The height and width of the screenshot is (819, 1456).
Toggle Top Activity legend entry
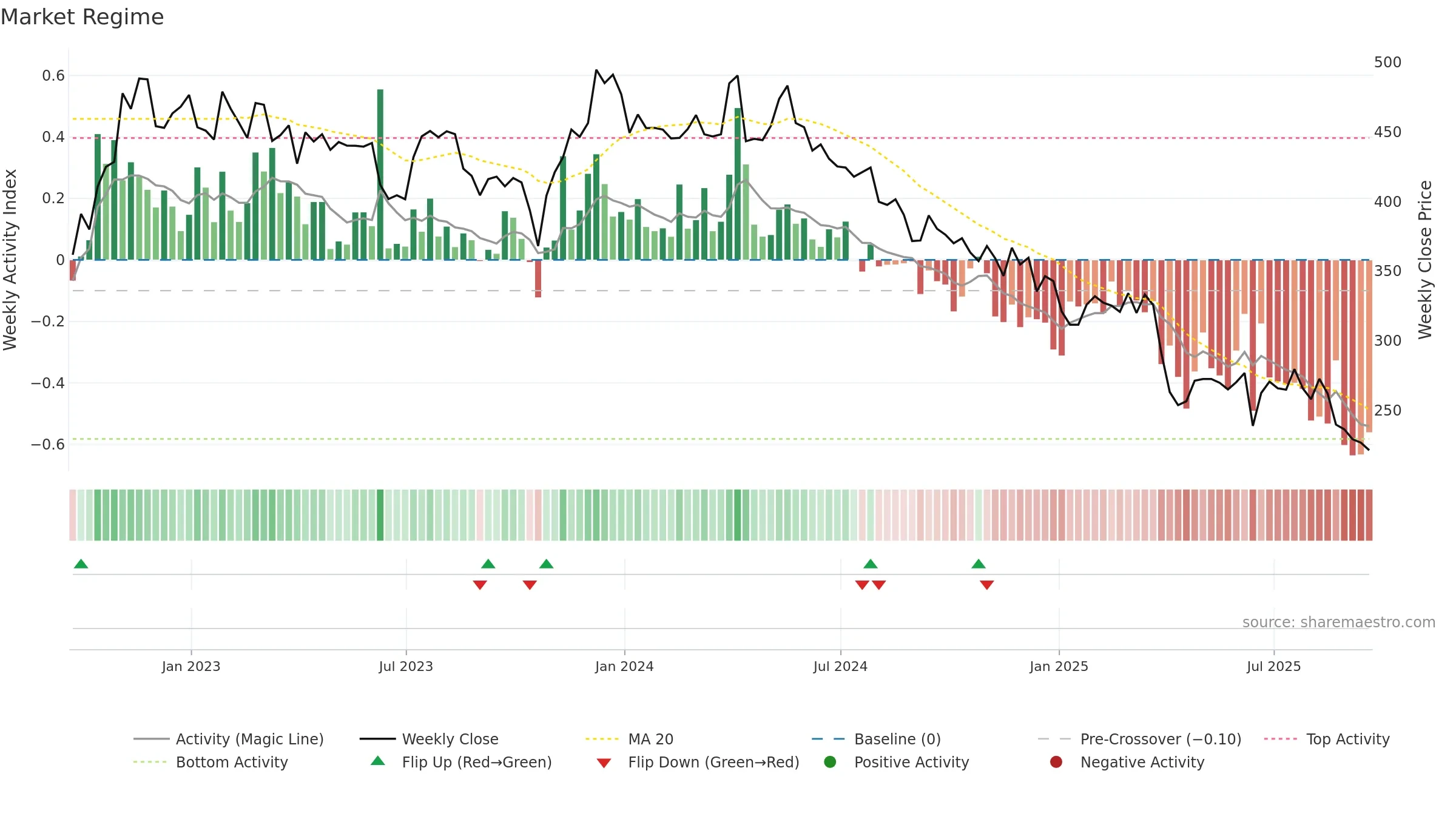click(1327, 739)
